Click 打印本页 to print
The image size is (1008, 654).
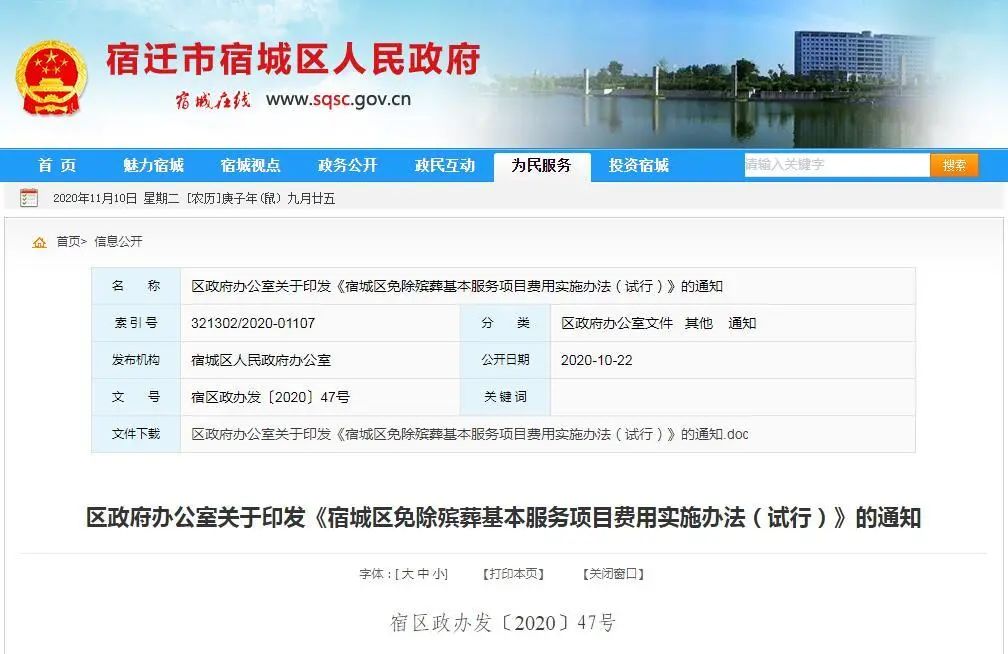click(514, 574)
